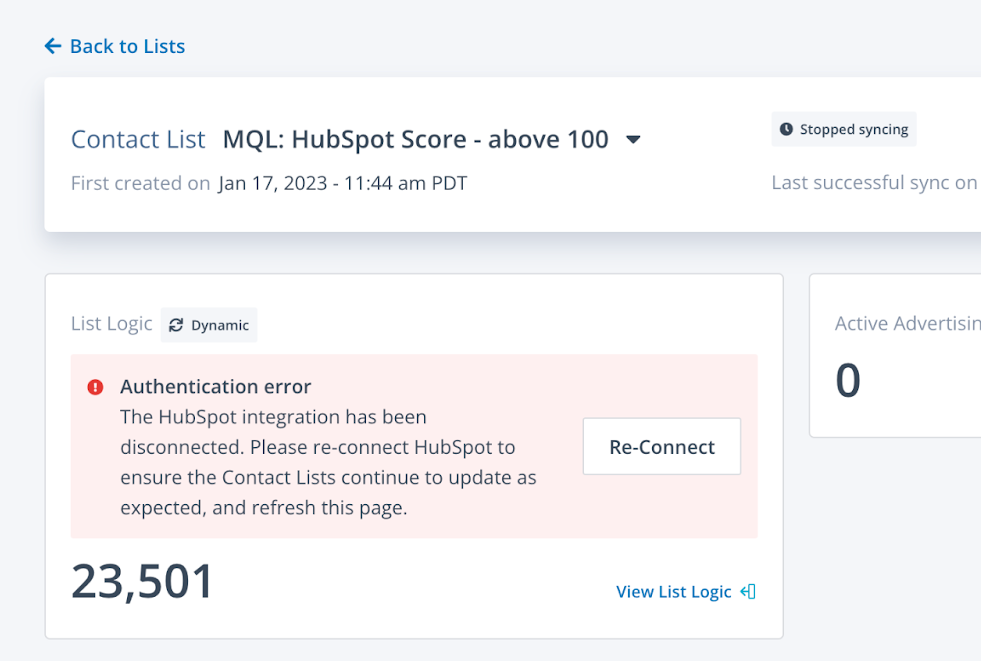Viewport: 981px width, 661px height.
Task: Click the Dynamic badge label text
Action: pos(220,325)
